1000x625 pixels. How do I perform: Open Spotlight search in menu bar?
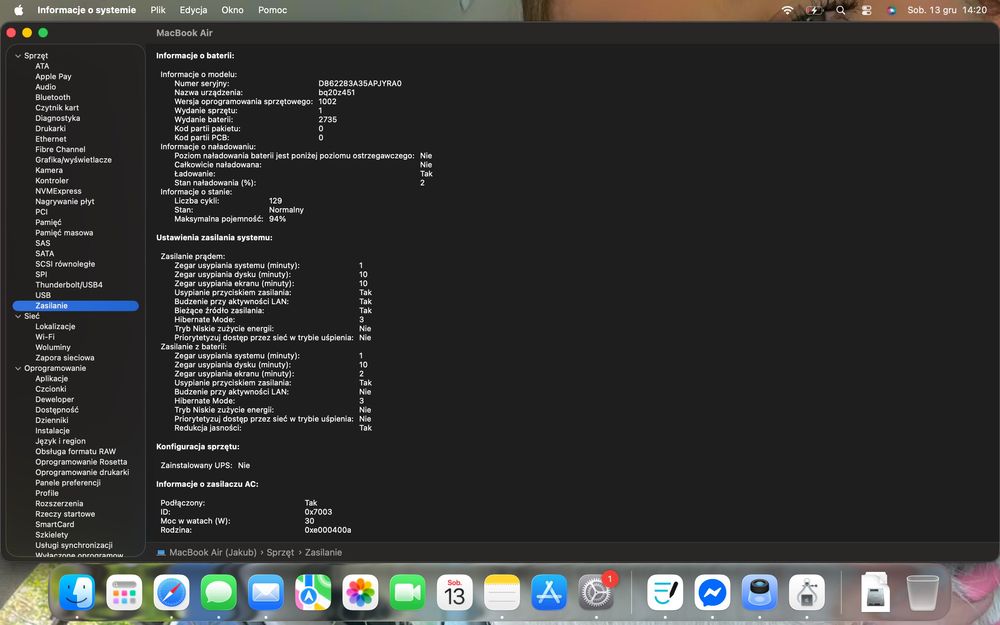coord(841,10)
